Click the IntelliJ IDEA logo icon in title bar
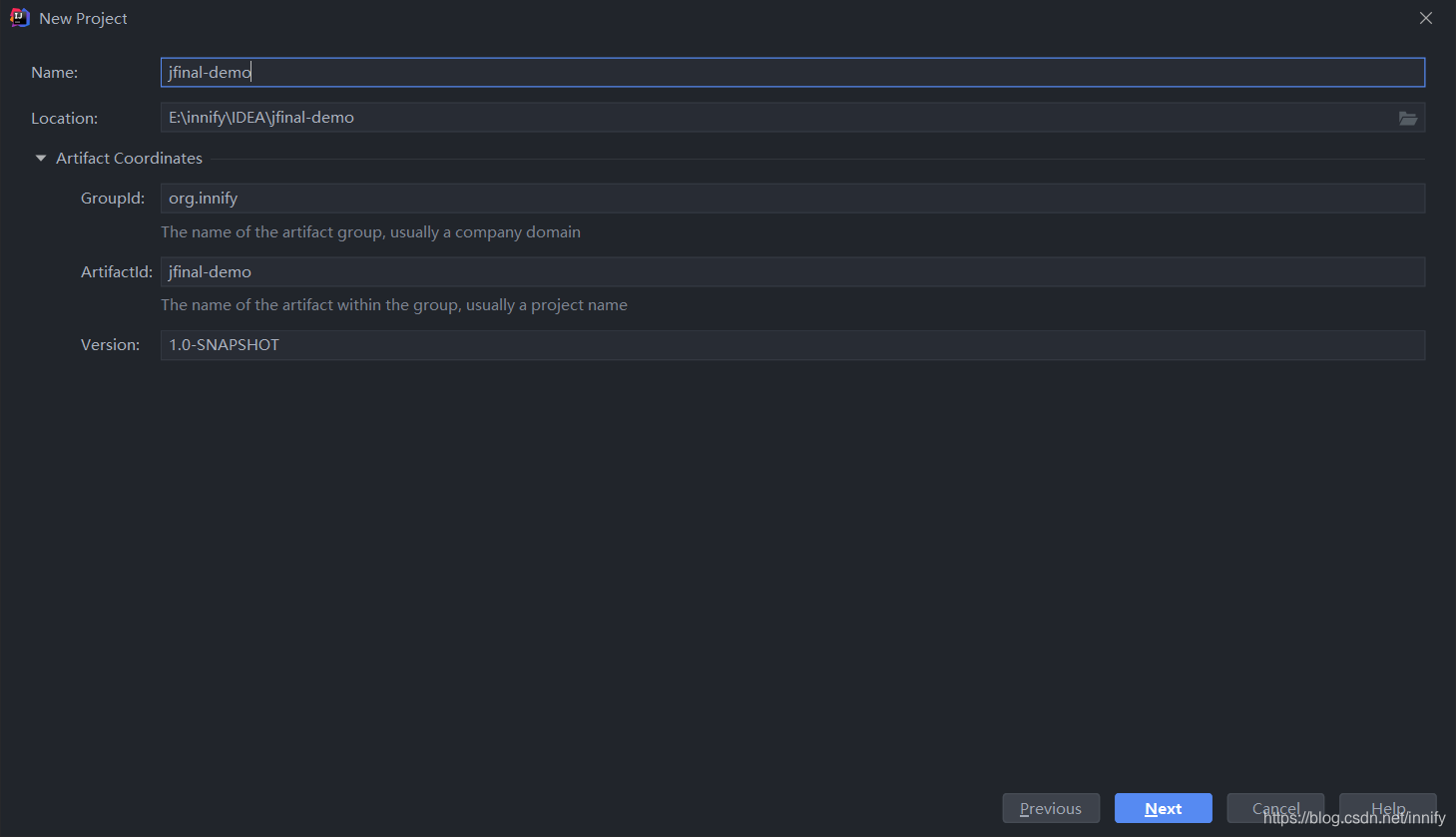Image resolution: width=1456 pixels, height=837 pixels. [x=19, y=18]
